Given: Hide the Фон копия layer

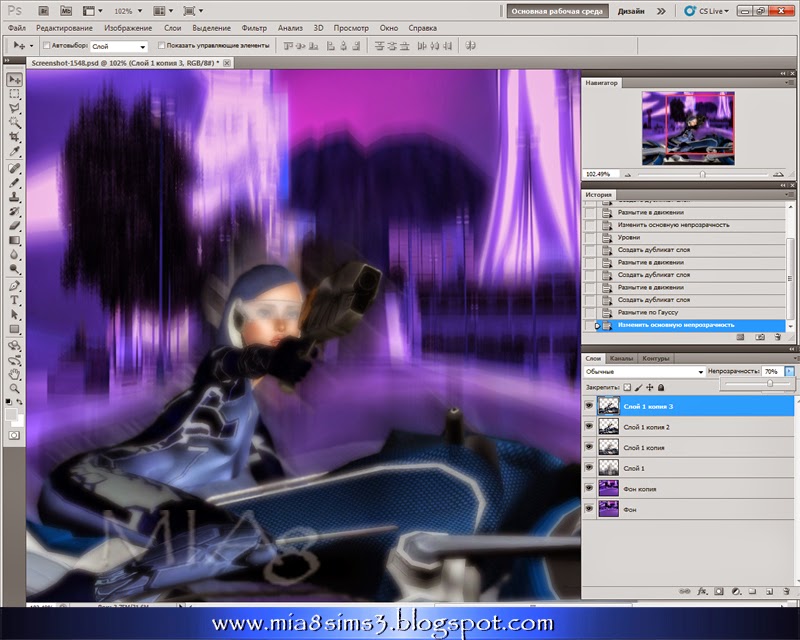Looking at the screenshot, I should pyautogui.click(x=589, y=488).
